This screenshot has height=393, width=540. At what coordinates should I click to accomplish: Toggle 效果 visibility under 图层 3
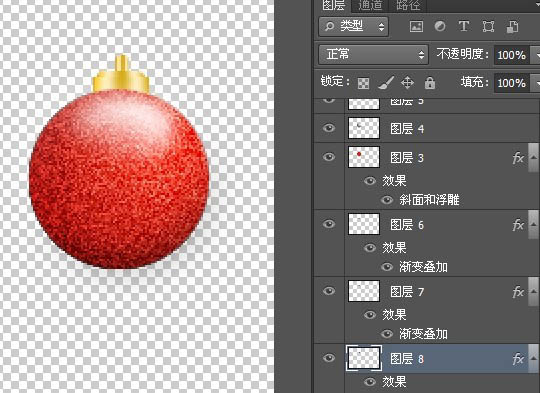[x=370, y=181]
